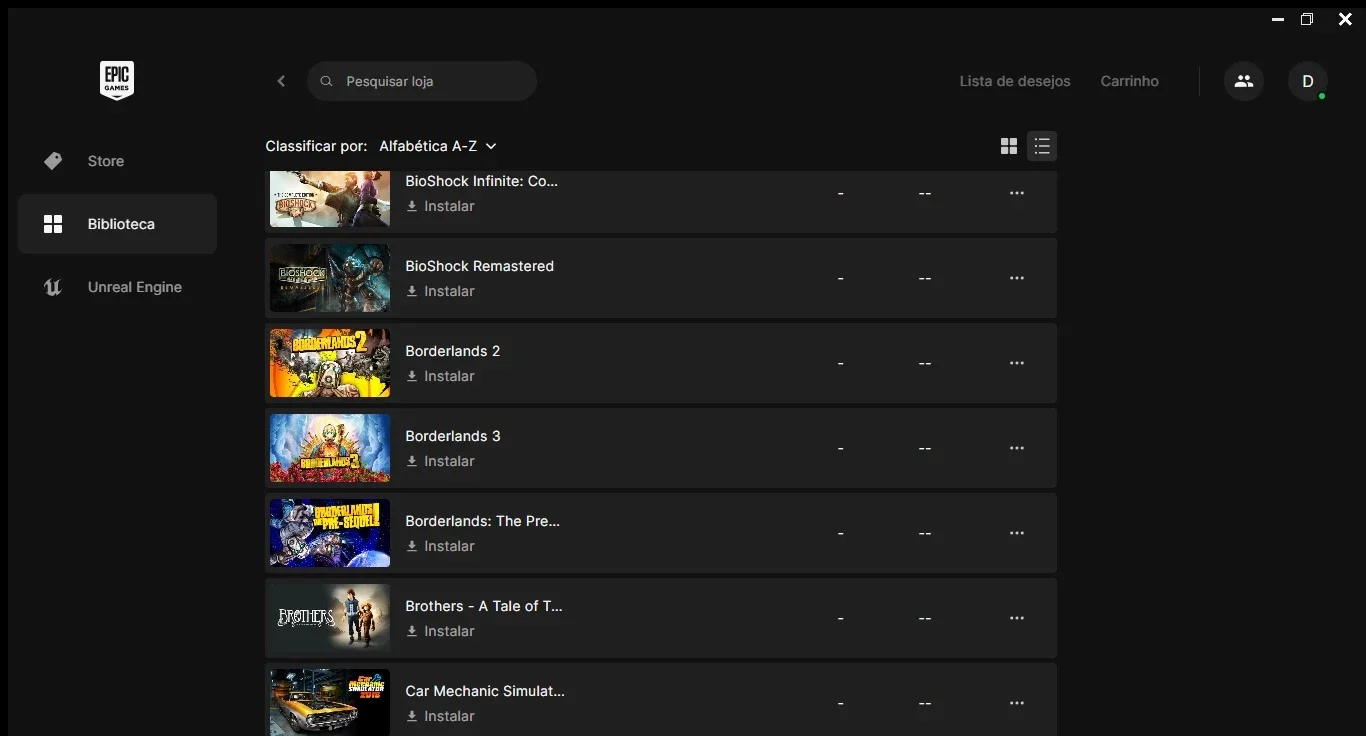Install Car Mechanic Simulator
Viewport: 1366px width, 736px height.
(x=440, y=716)
